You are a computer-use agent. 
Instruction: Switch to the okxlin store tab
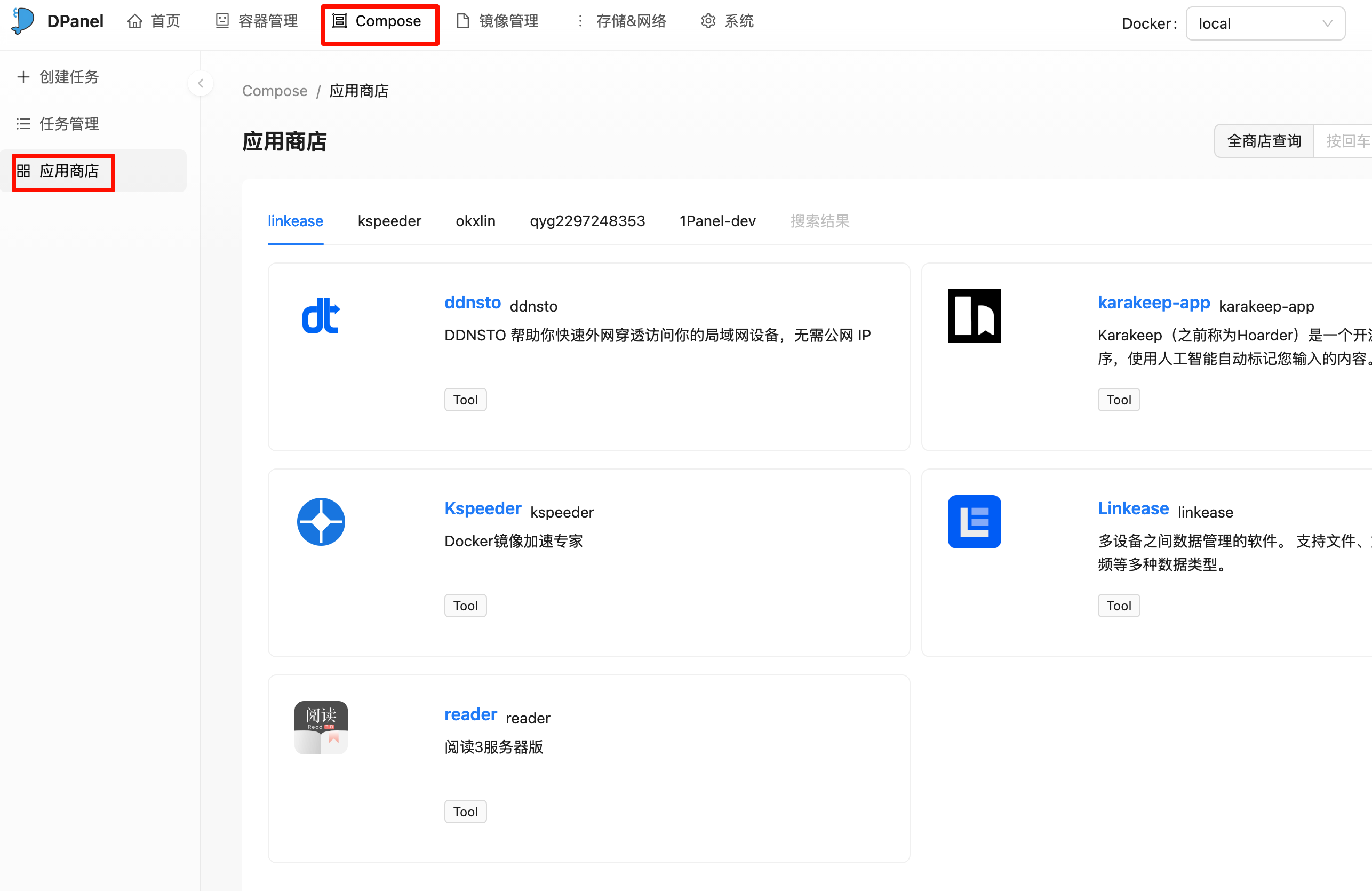(476, 221)
